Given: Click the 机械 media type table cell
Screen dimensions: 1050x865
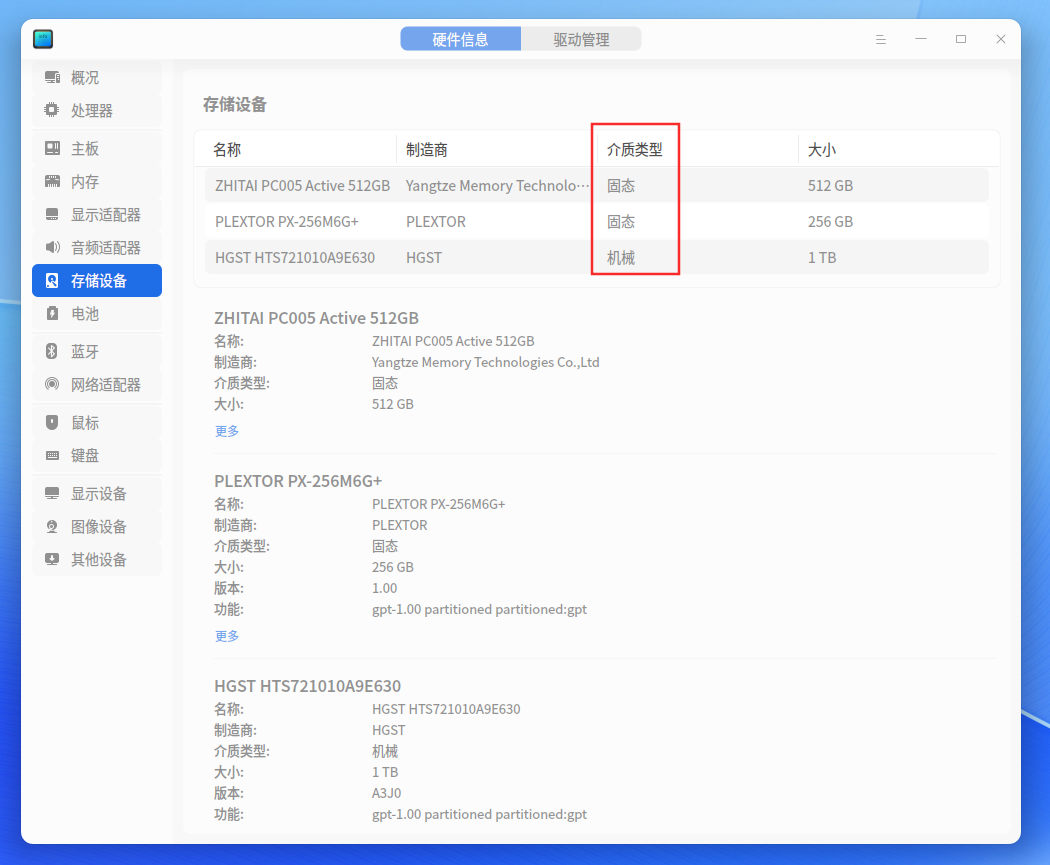Looking at the screenshot, I should (621, 258).
